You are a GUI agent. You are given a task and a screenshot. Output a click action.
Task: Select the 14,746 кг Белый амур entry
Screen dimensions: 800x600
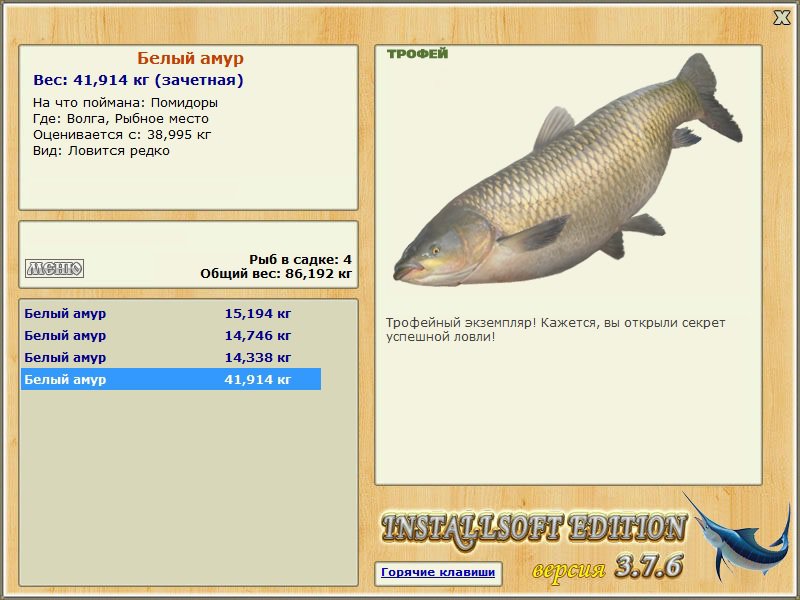pos(171,335)
